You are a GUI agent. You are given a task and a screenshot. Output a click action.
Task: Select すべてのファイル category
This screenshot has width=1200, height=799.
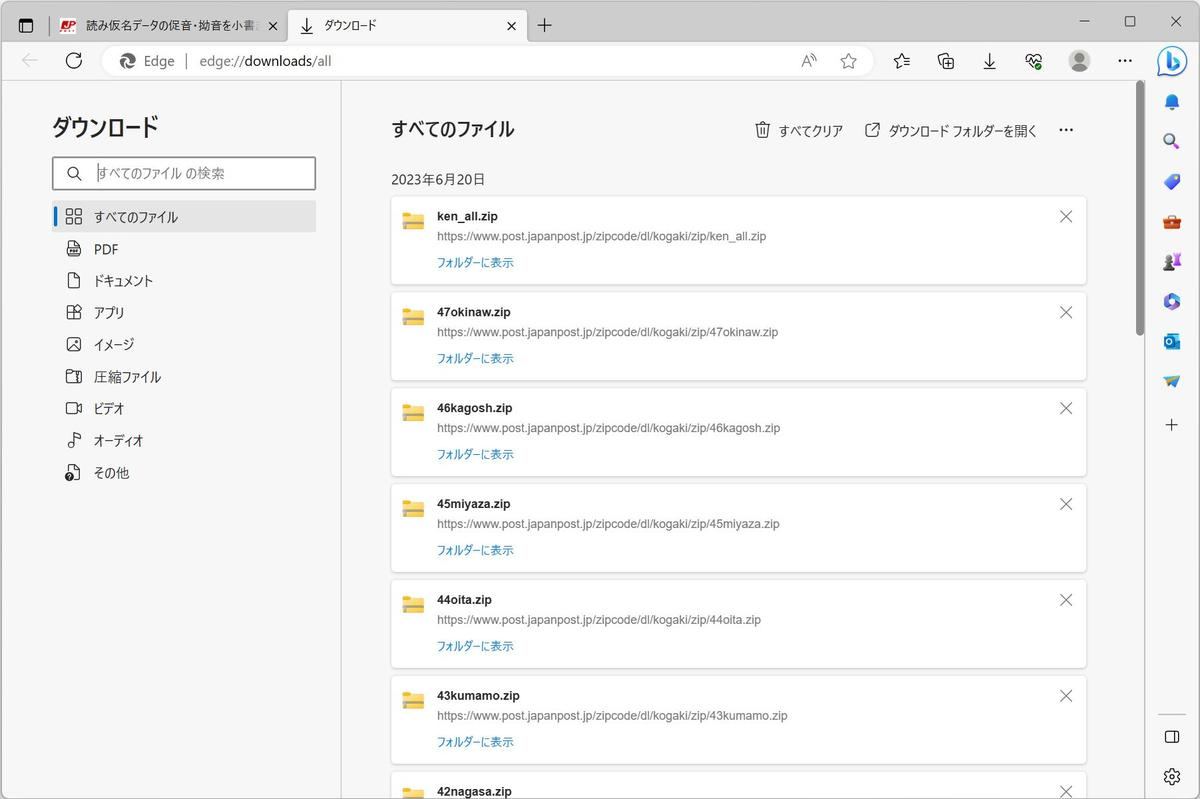click(x=184, y=217)
